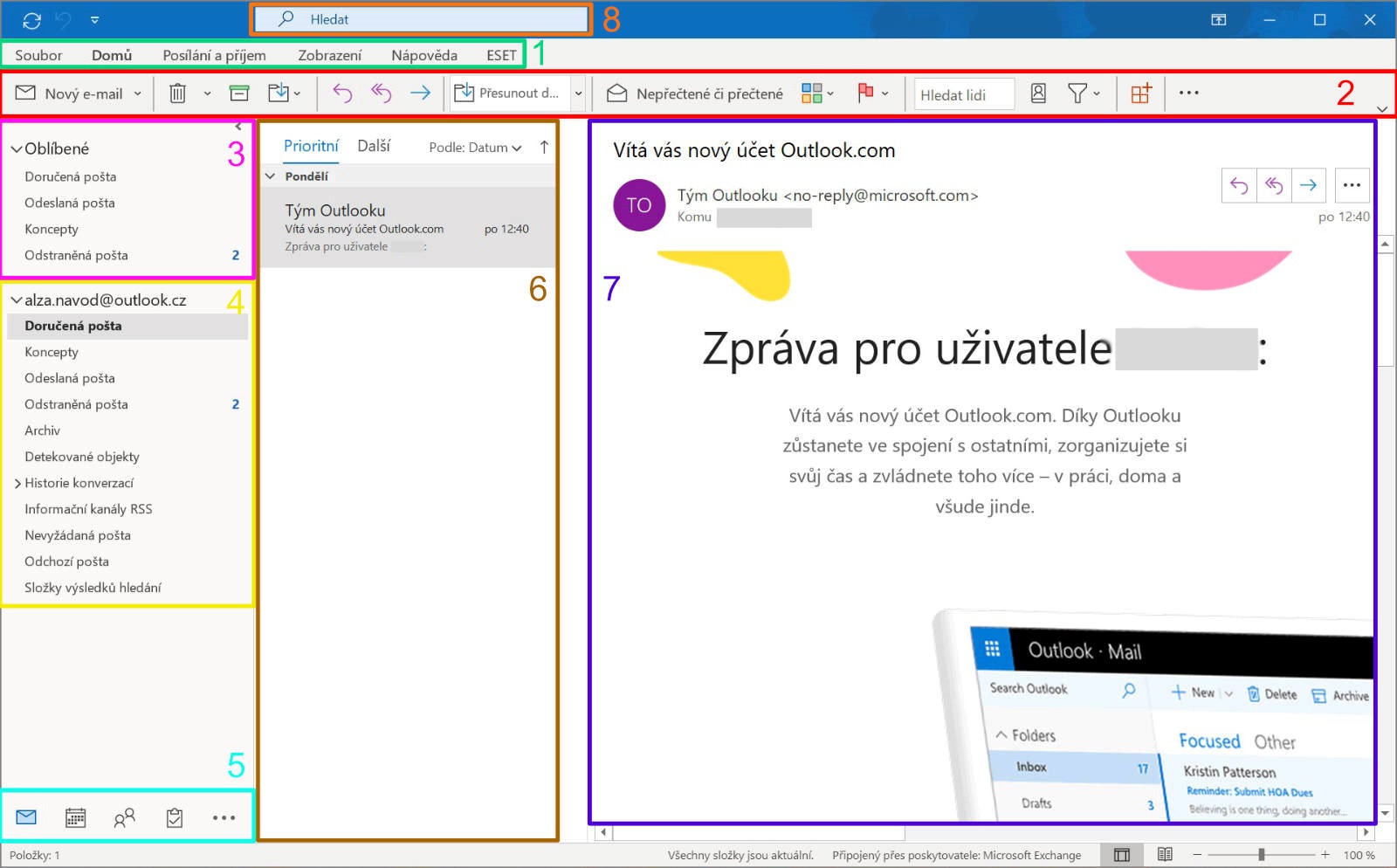1397x868 pixels.
Task: Open the Tým Outlooku message
Action: [x=408, y=228]
